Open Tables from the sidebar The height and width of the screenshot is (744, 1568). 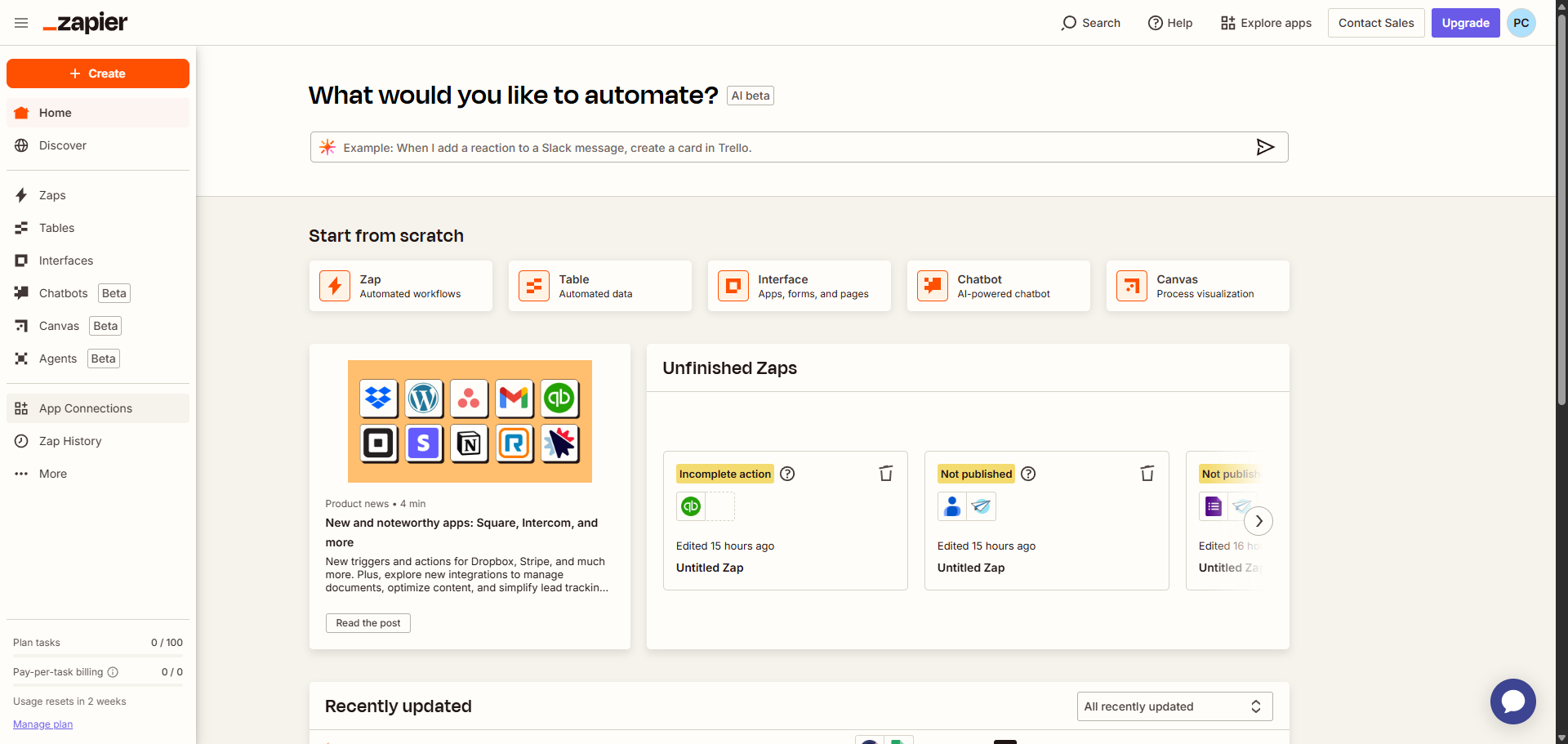(56, 228)
